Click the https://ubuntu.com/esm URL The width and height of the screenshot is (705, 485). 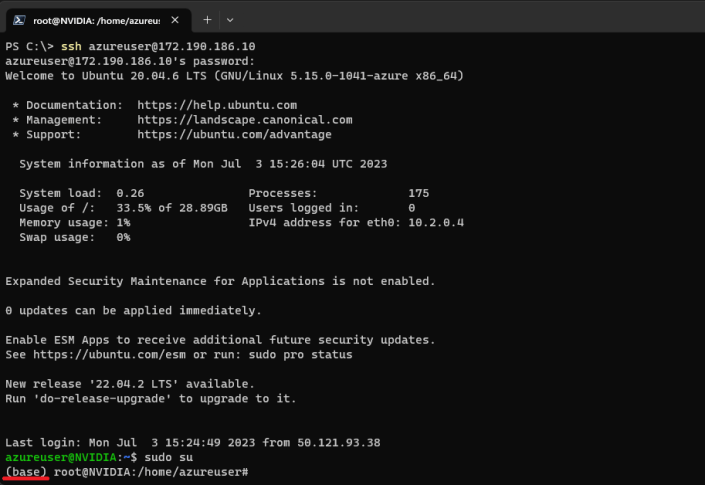[109, 355]
